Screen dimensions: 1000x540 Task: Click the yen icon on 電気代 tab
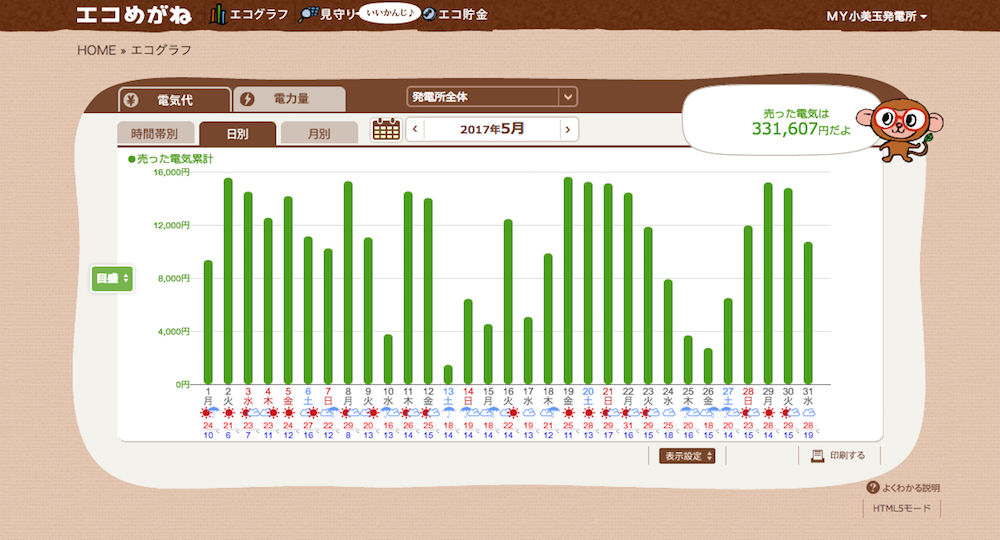click(x=131, y=100)
